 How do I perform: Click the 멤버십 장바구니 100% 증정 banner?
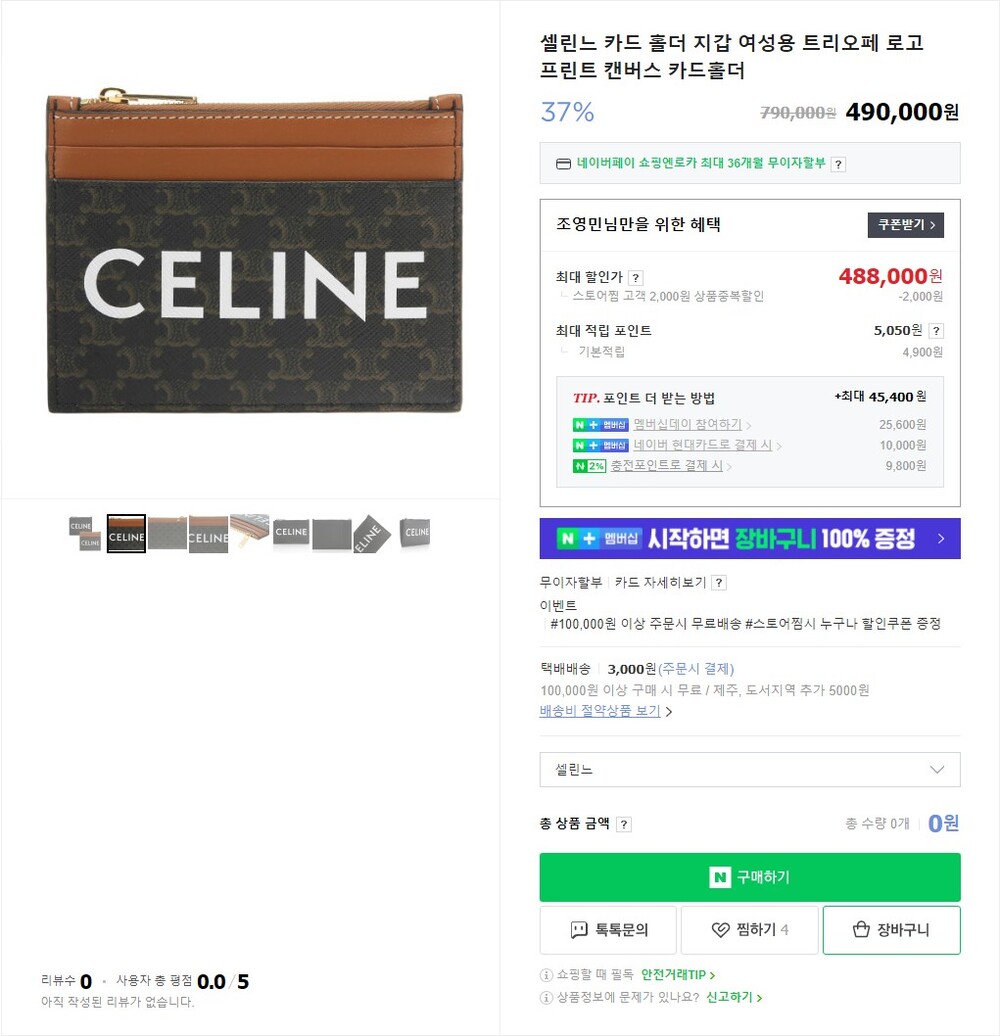749,539
